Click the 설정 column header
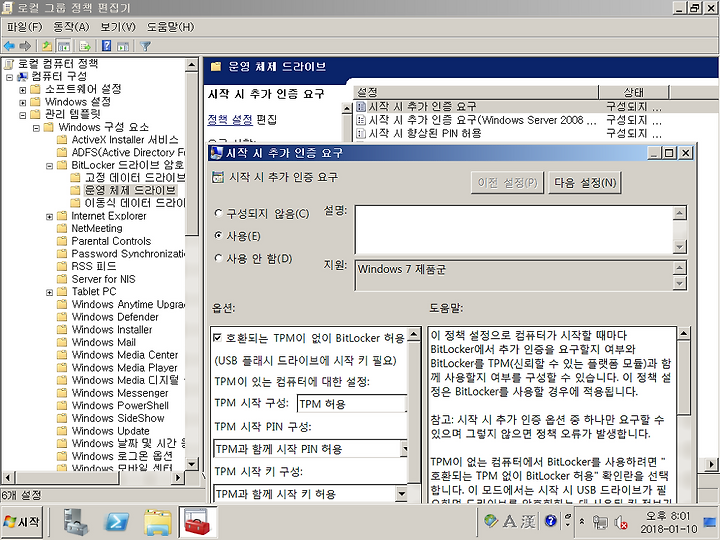 (x=476, y=92)
